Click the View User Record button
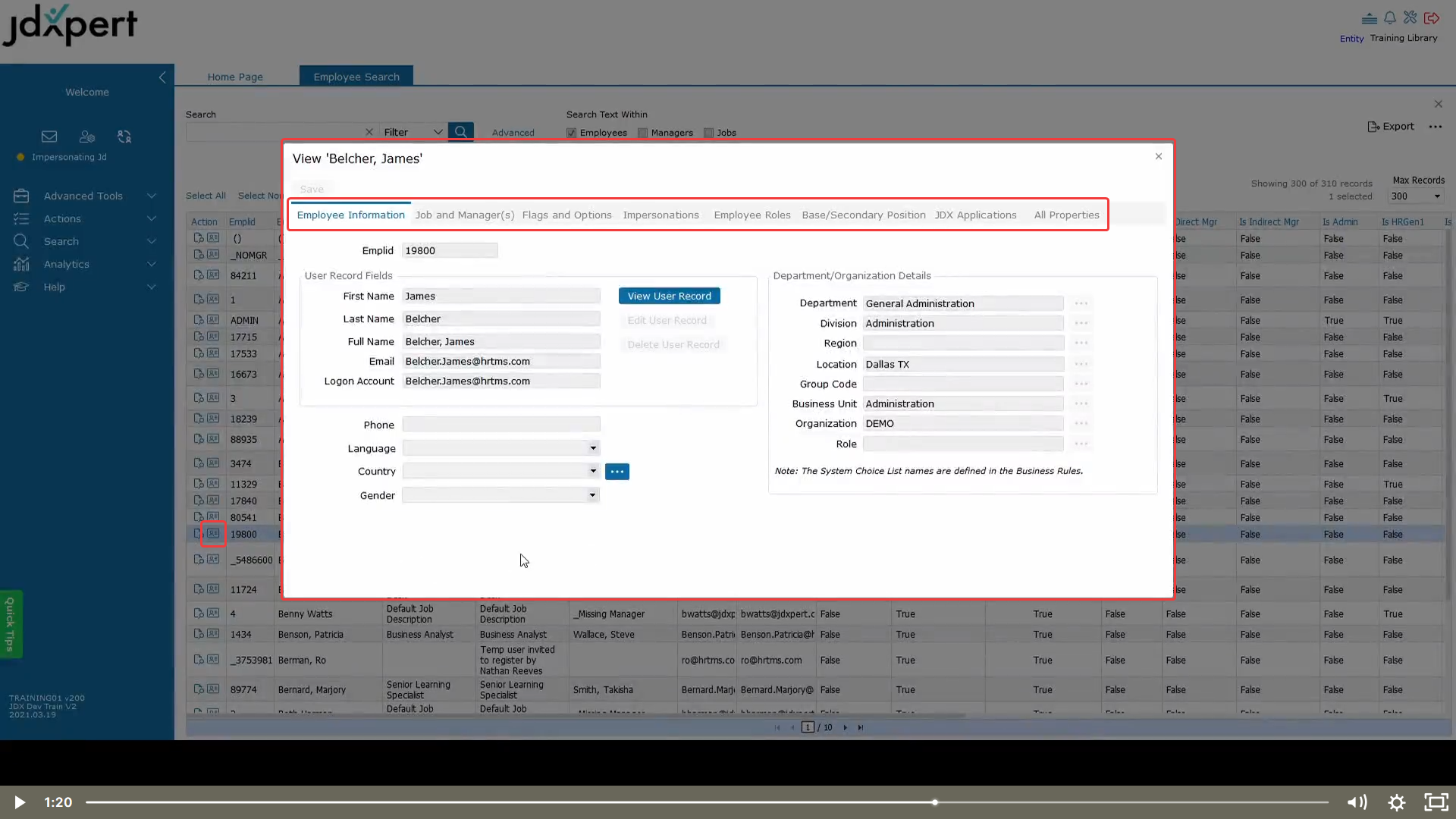Screen dimensions: 1456x819 669,297
